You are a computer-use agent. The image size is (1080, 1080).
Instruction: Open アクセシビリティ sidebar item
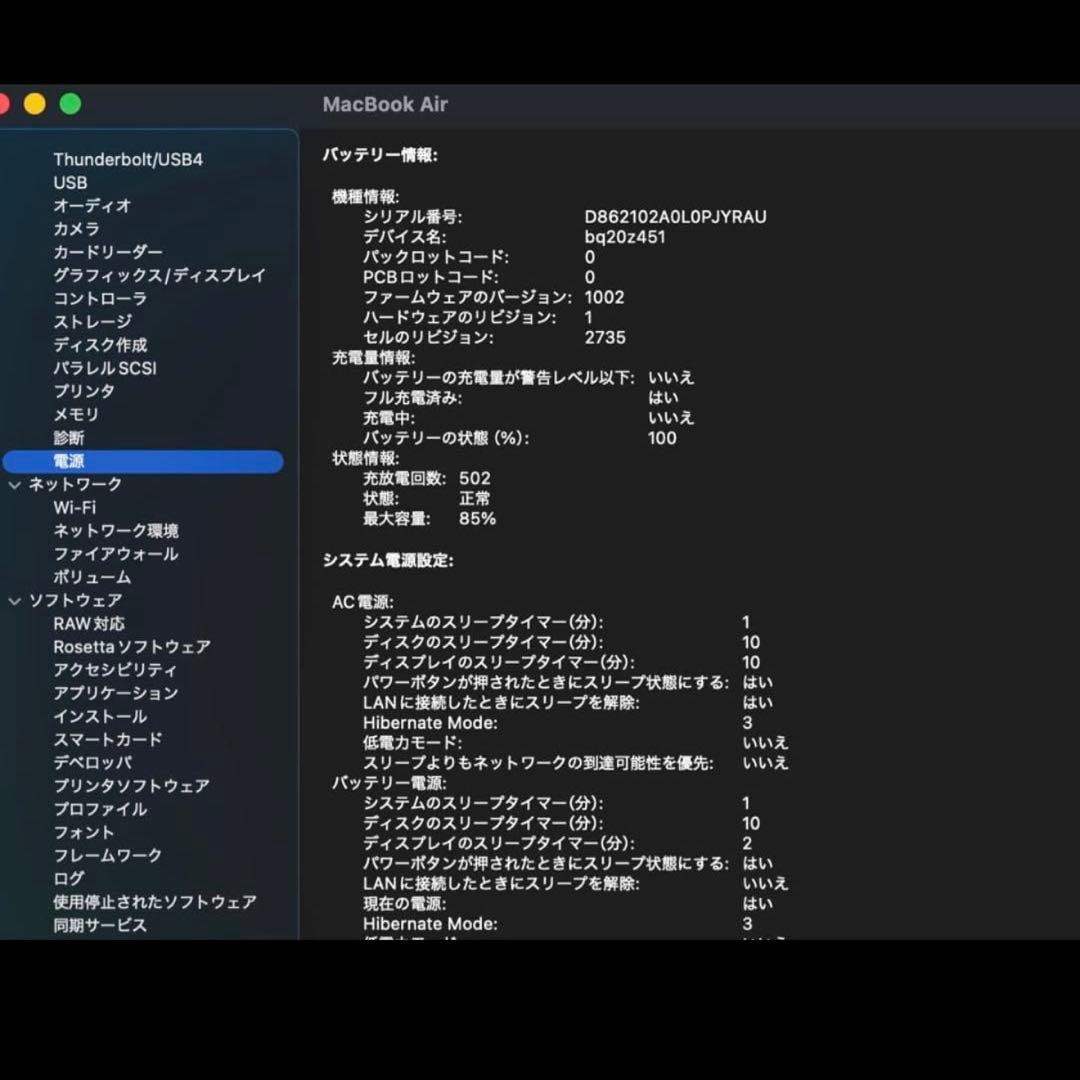click(x=116, y=670)
